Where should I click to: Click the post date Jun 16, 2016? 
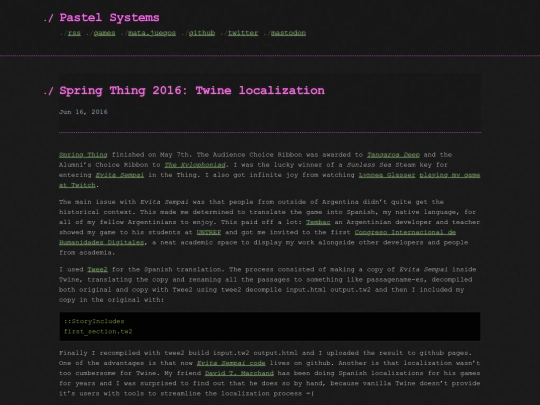pos(83,112)
